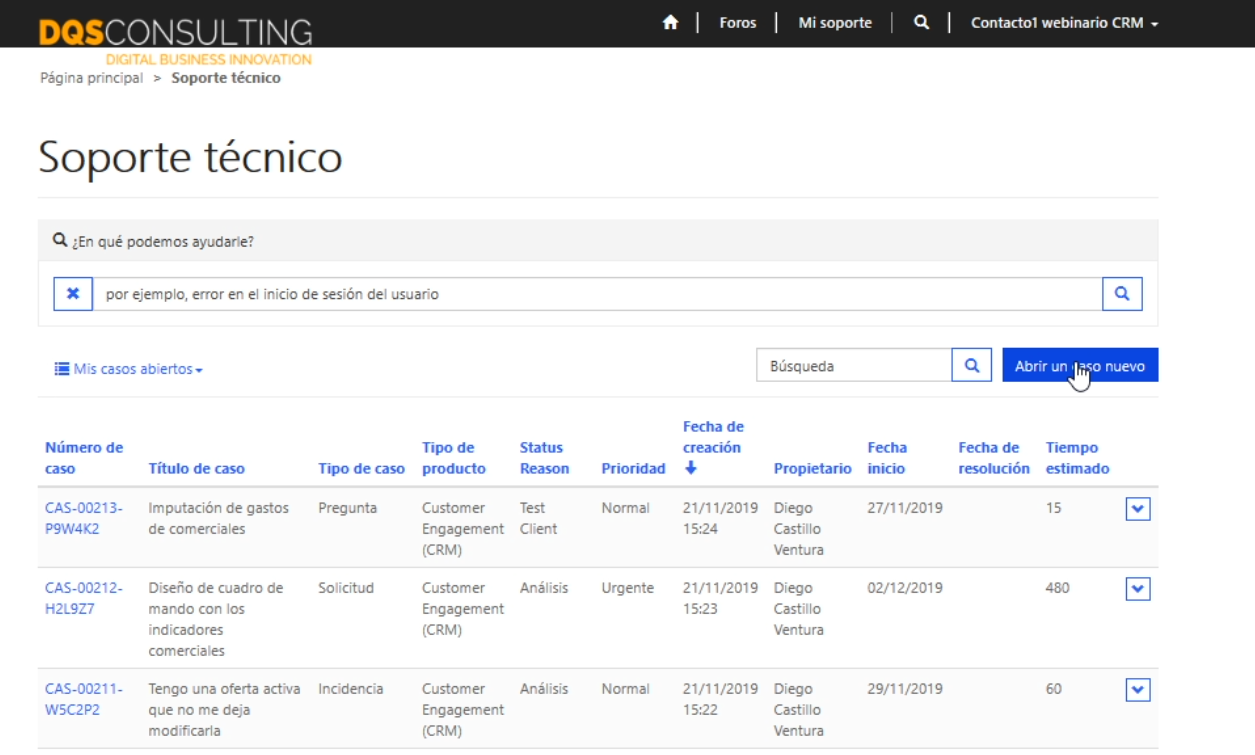Sort by Fecha de creación column header
This screenshot has height=755, width=1255.
[x=712, y=447]
